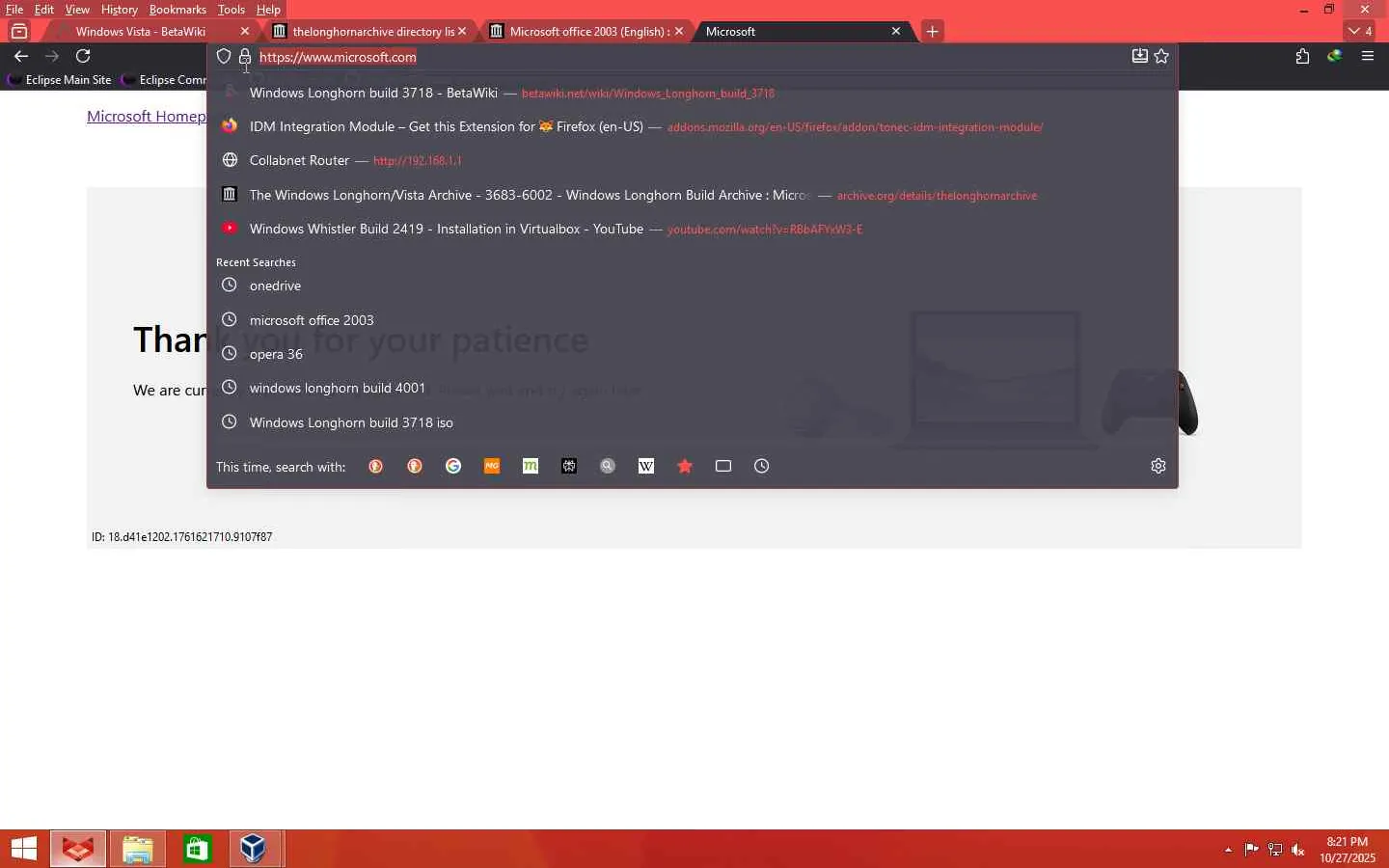Viewport: 1389px width, 868px height.
Task: Open the hamburger application menu
Action: (1367, 56)
